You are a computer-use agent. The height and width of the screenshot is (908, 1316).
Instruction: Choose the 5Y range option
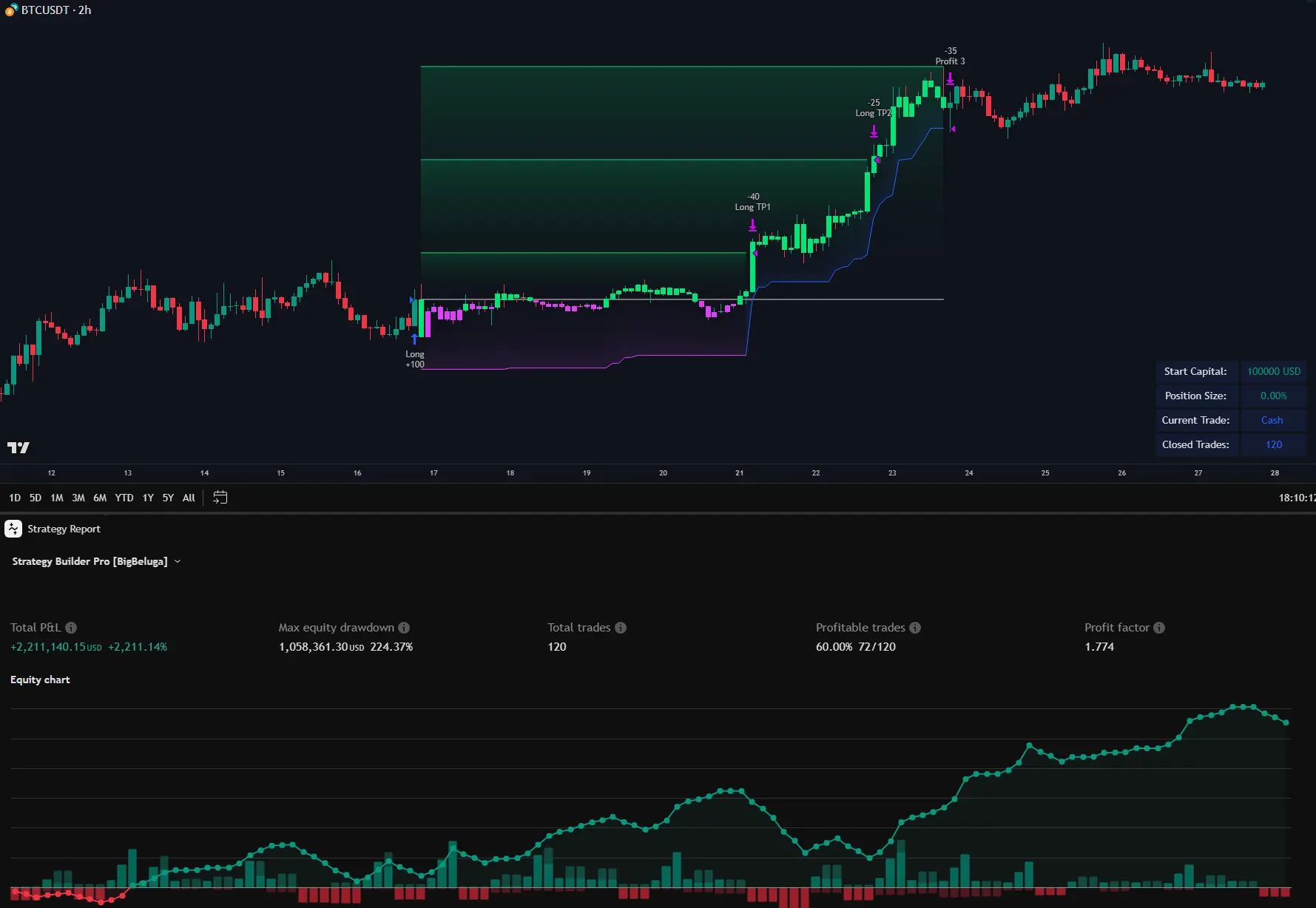tap(168, 498)
